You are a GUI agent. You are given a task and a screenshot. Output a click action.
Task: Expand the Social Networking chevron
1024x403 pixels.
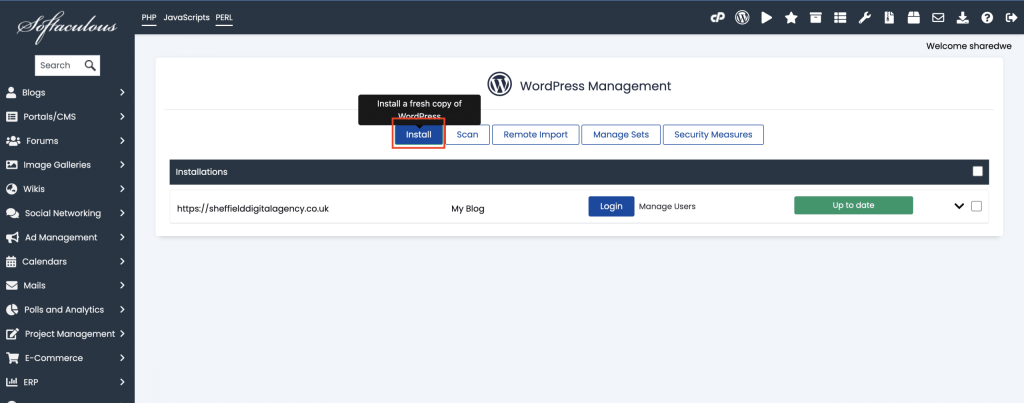coord(122,214)
